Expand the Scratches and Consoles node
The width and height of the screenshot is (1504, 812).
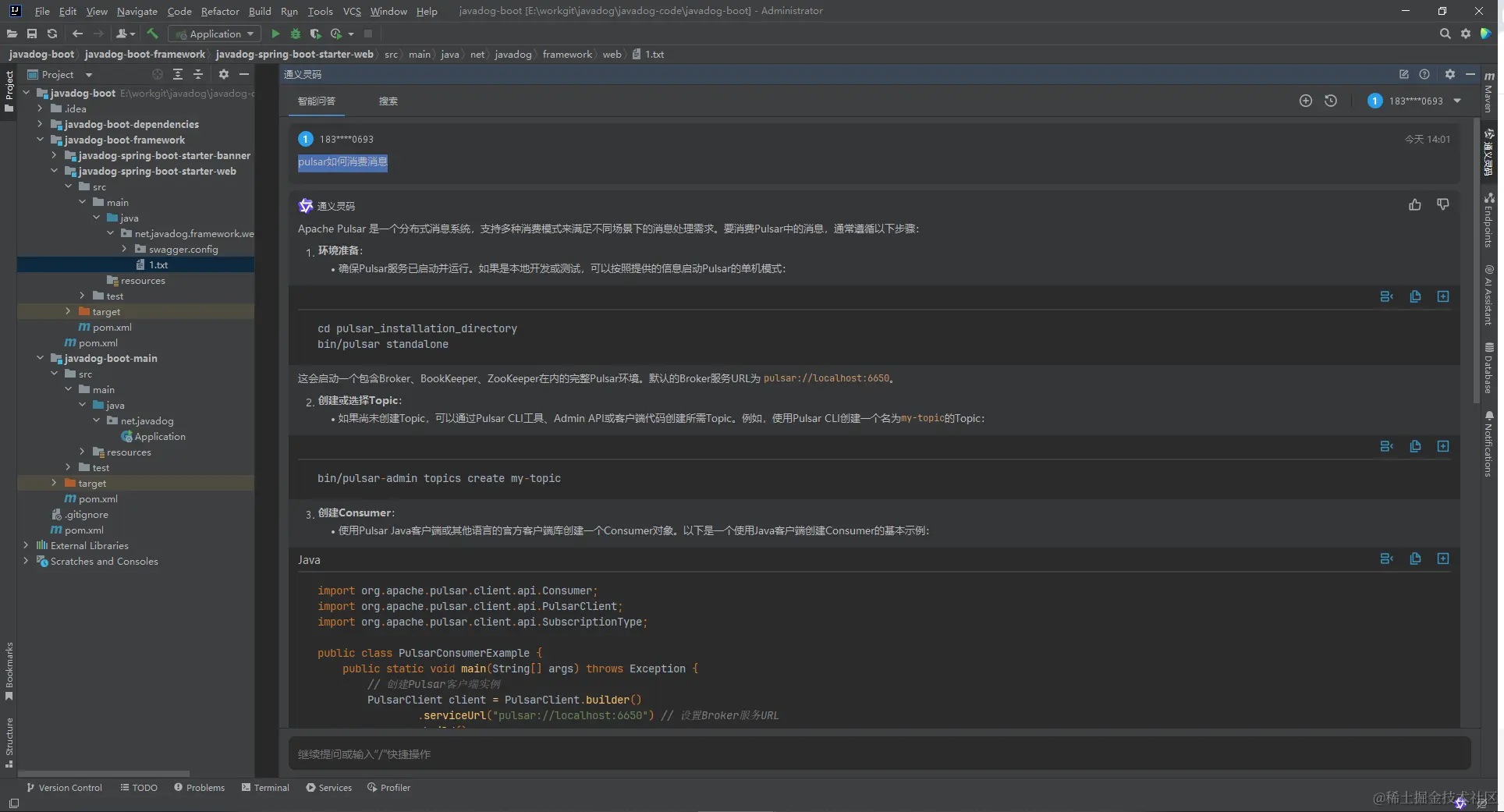(x=26, y=561)
